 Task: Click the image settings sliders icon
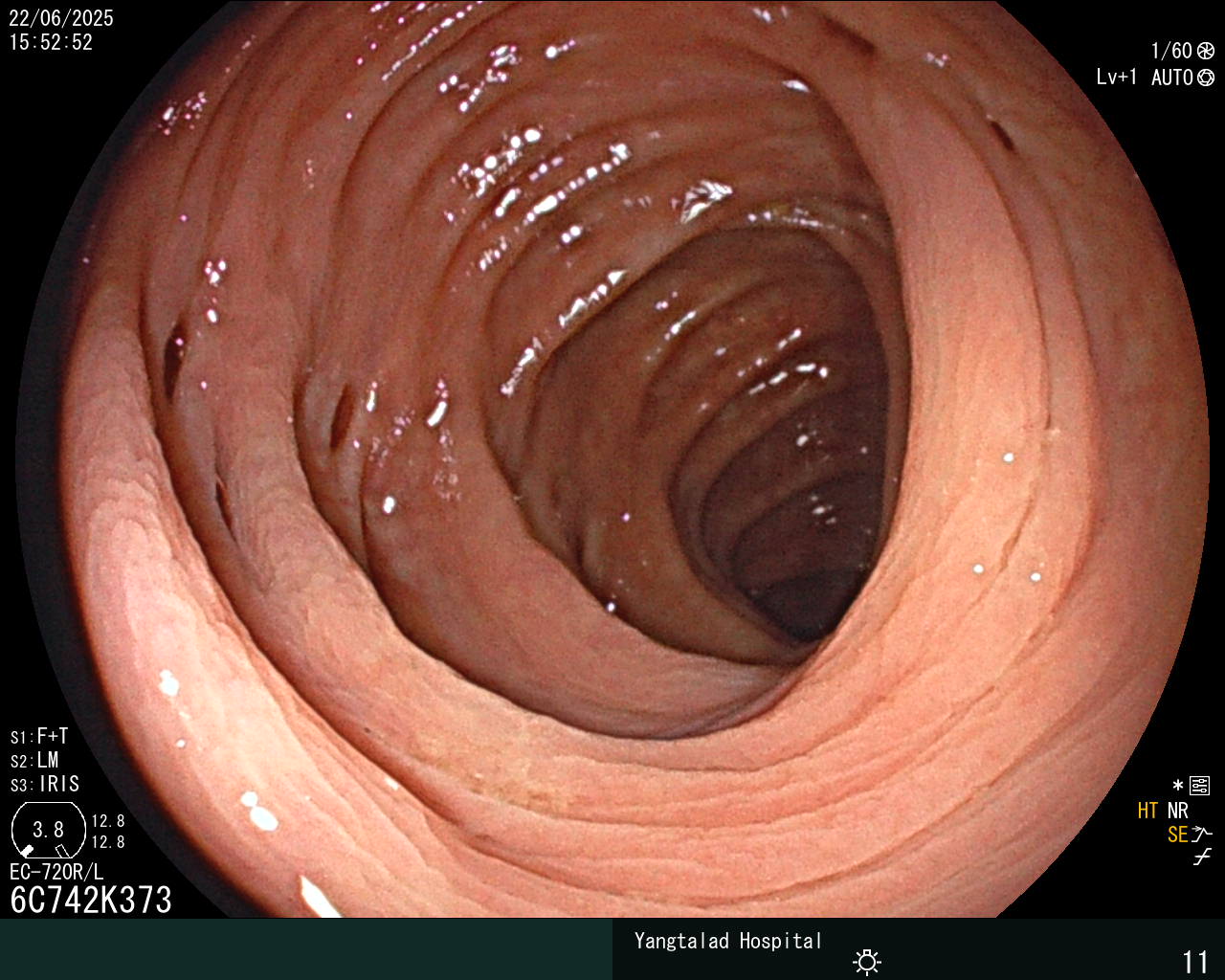pos(1200,786)
